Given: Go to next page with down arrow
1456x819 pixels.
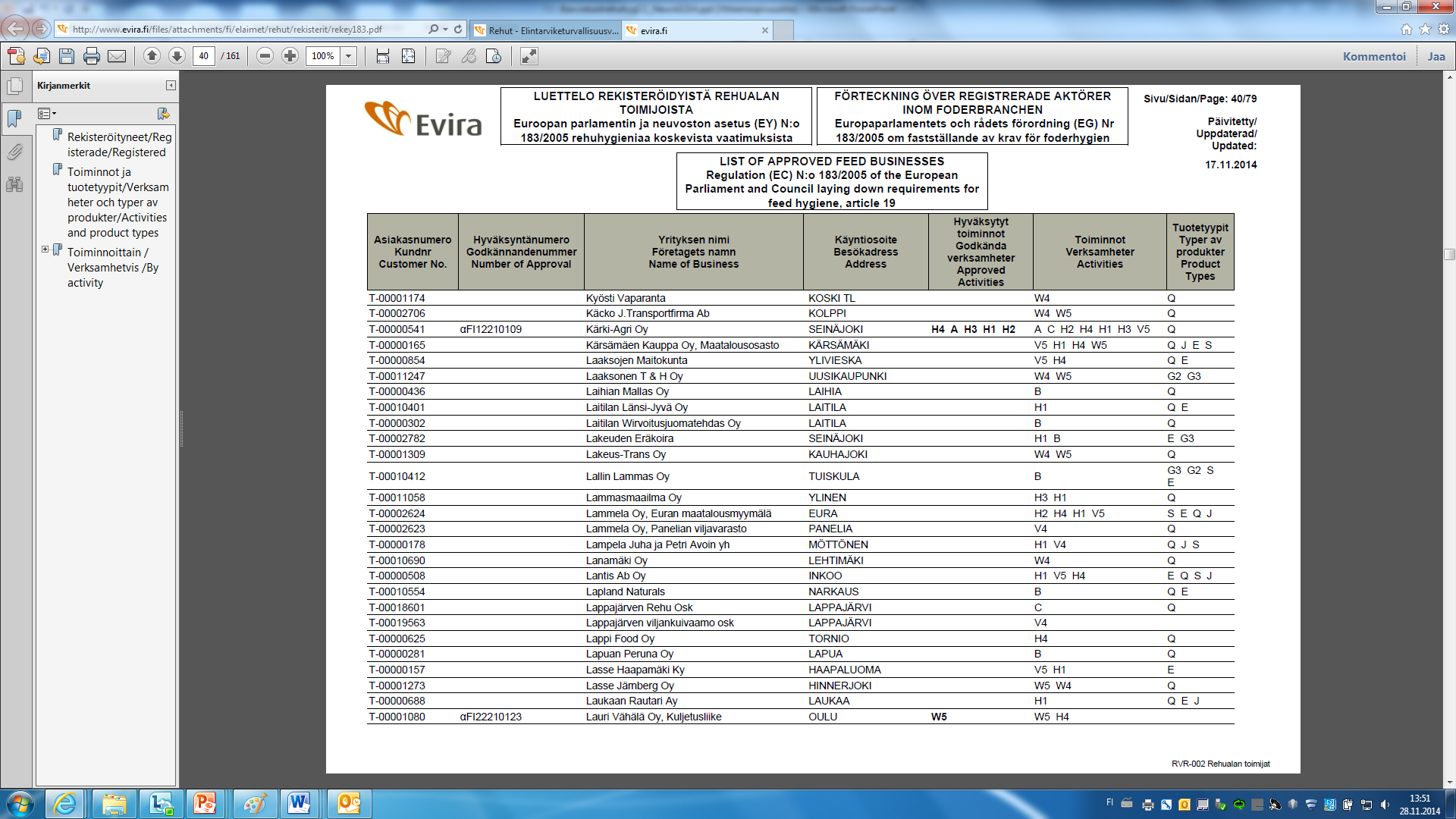Looking at the screenshot, I should [177, 56].
